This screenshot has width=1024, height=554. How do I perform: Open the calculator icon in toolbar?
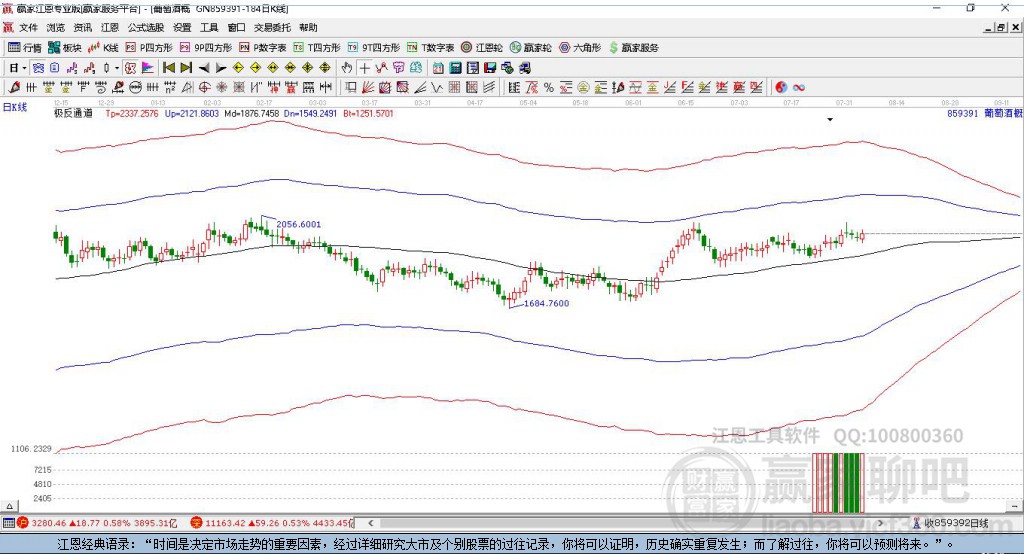455,68
